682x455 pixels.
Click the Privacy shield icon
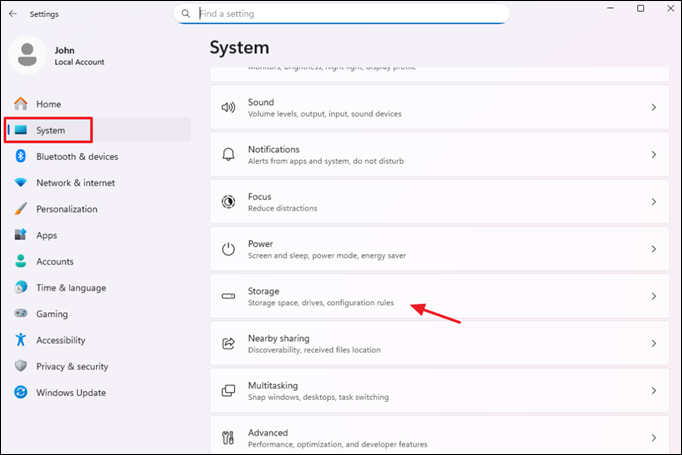point(20,366)
